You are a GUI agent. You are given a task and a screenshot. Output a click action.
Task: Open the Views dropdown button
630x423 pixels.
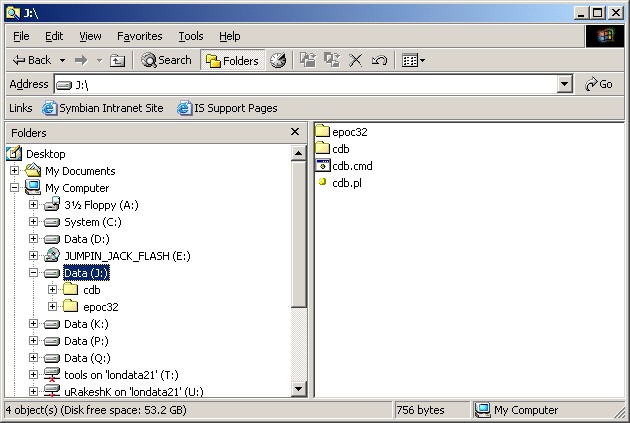[413, 61]
